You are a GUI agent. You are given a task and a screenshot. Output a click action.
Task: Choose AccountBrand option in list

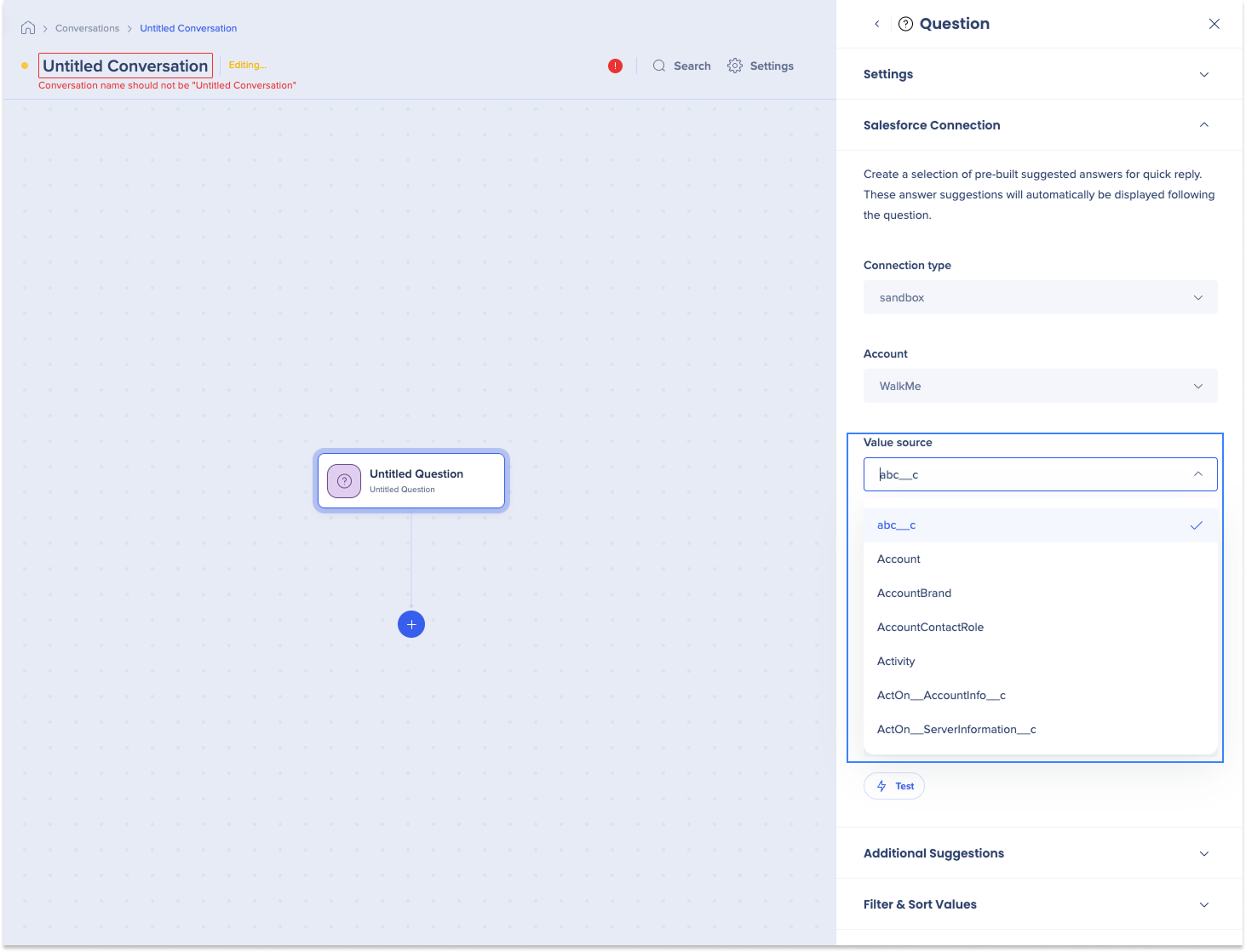pyautogui.click(x=914, y=594)
